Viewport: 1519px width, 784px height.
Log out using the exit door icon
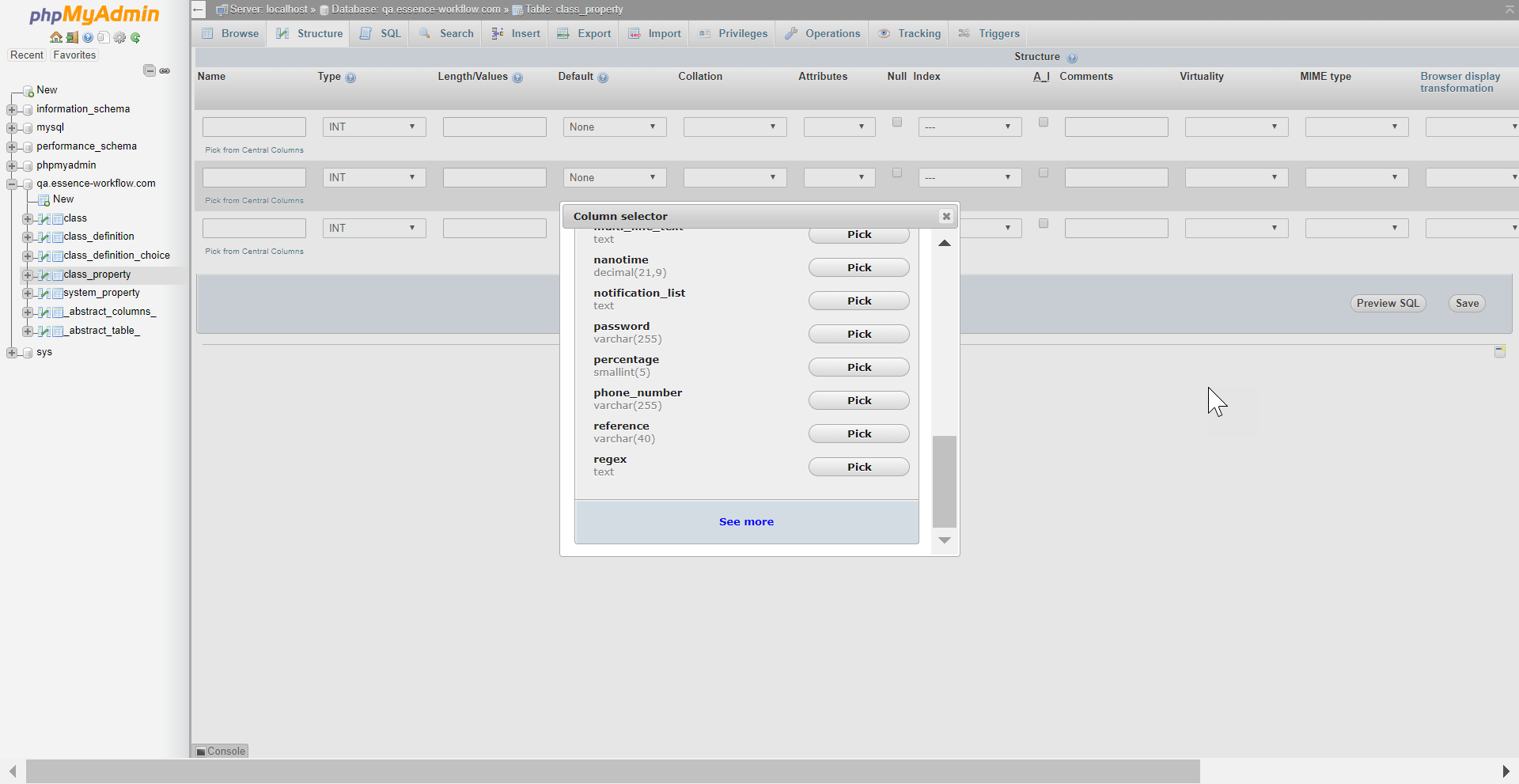[72, 37]
